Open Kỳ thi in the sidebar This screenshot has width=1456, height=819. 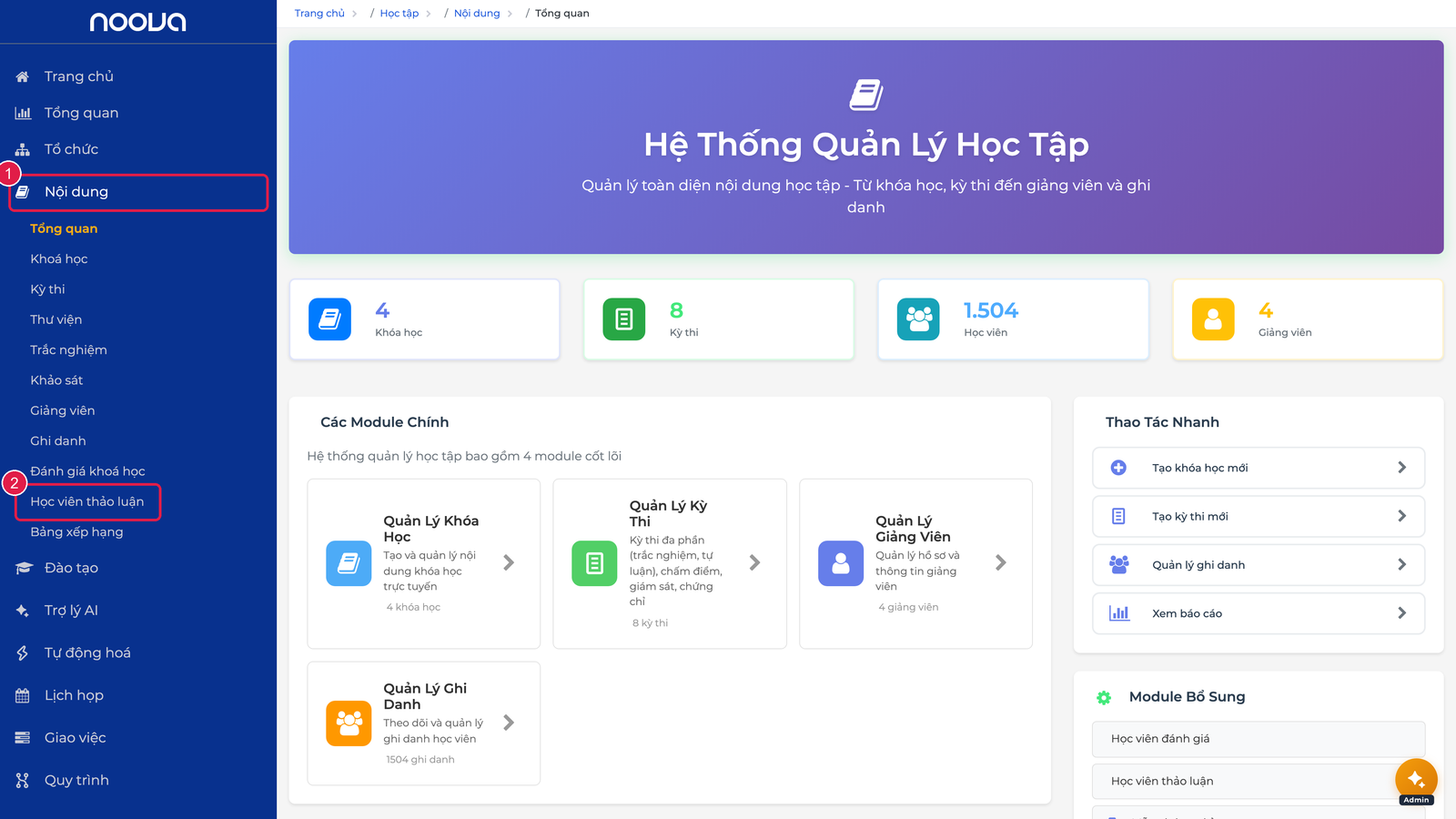[x=47, y=289]
